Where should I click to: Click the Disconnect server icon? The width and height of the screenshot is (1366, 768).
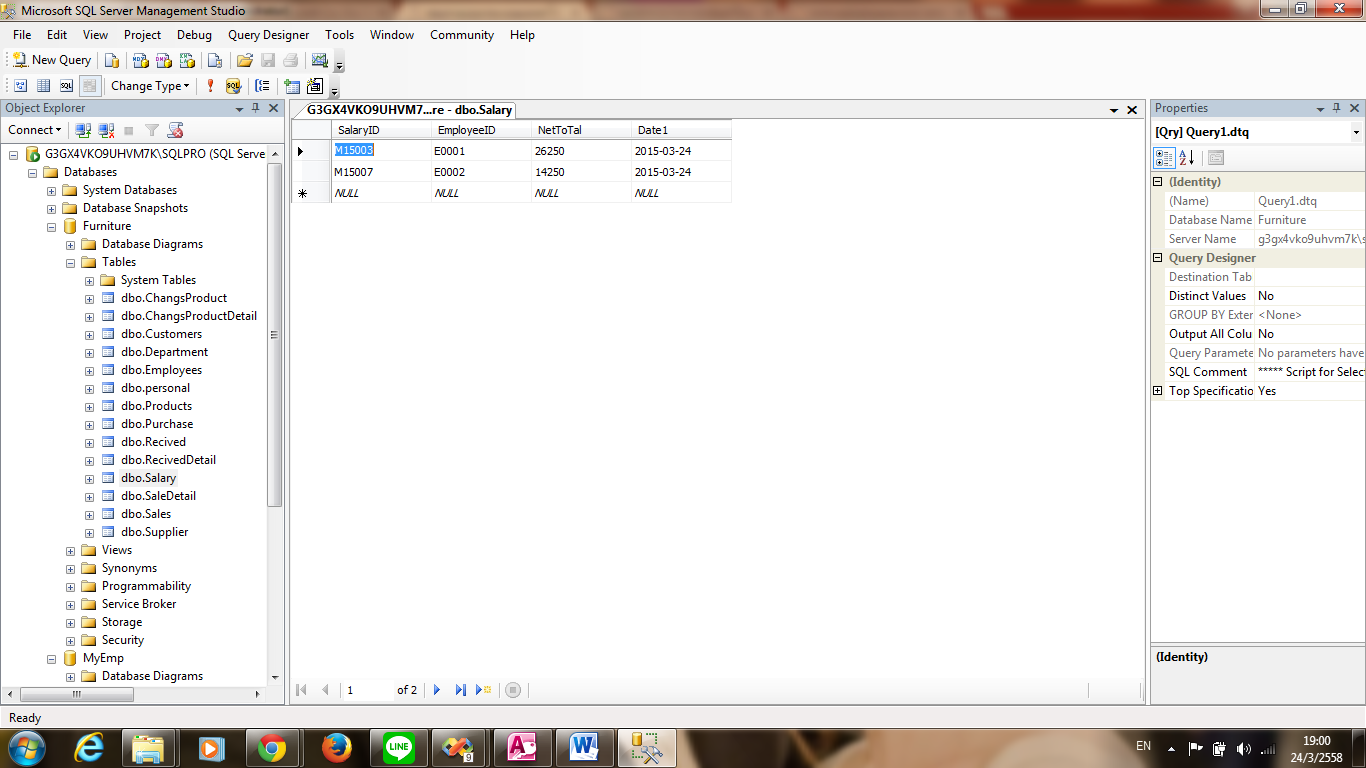pos(106,130)
